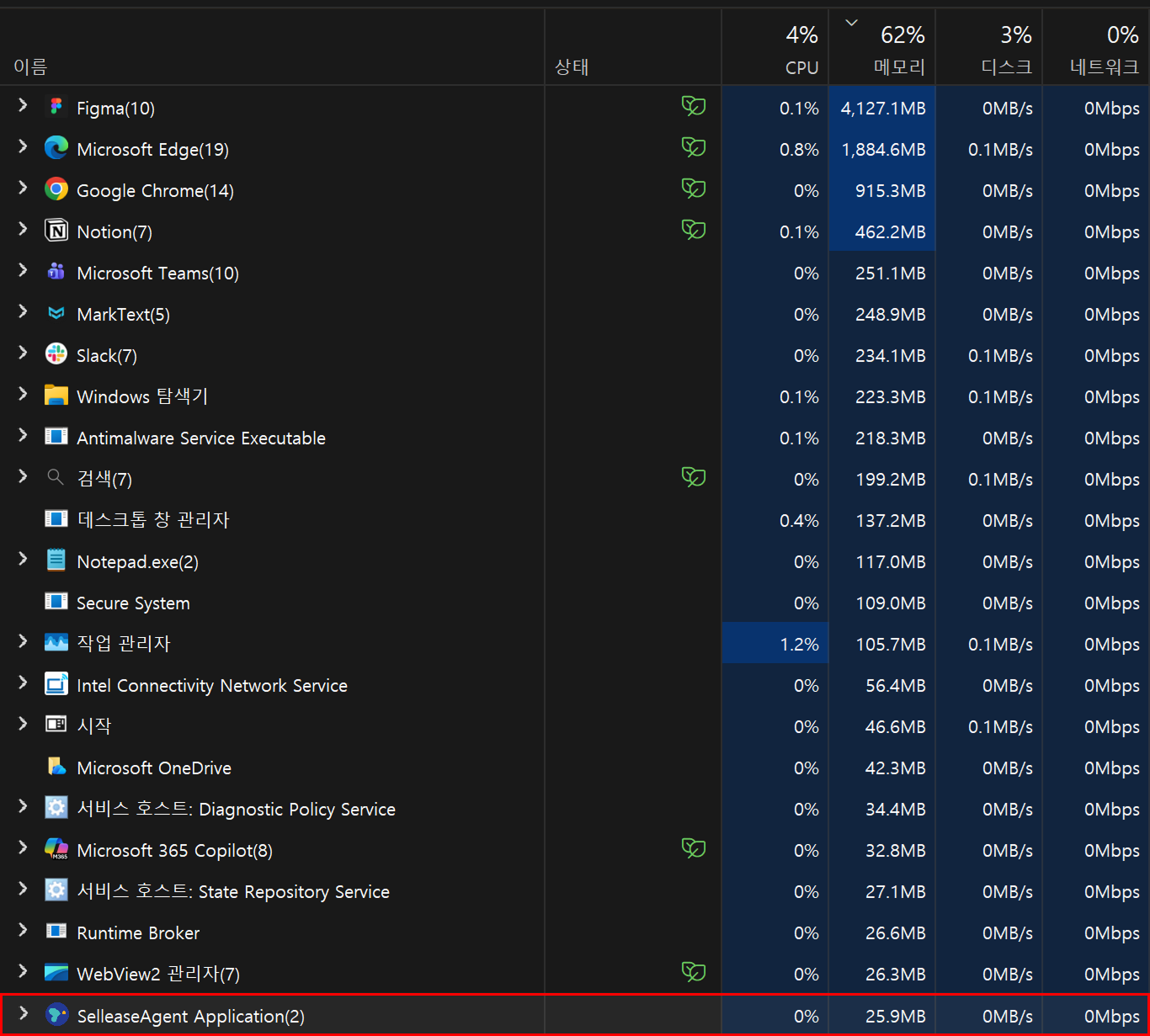Sort by CPU column header
The image size is (1150, 1036).
coord(775,47)
